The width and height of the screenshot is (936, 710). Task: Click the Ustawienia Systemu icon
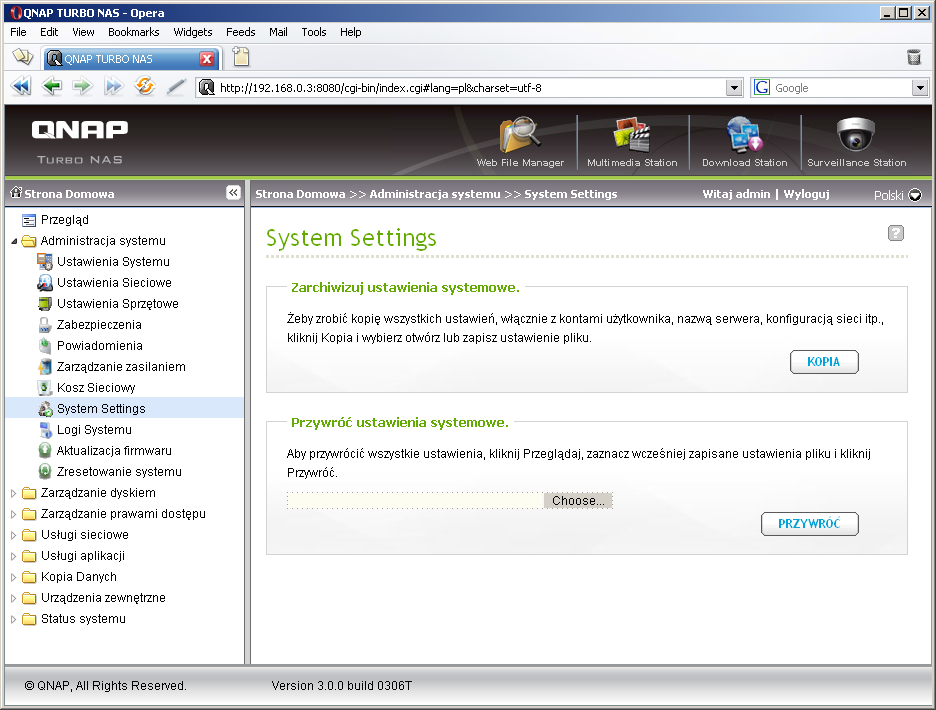pyautogui.click(x=45, y=262)
